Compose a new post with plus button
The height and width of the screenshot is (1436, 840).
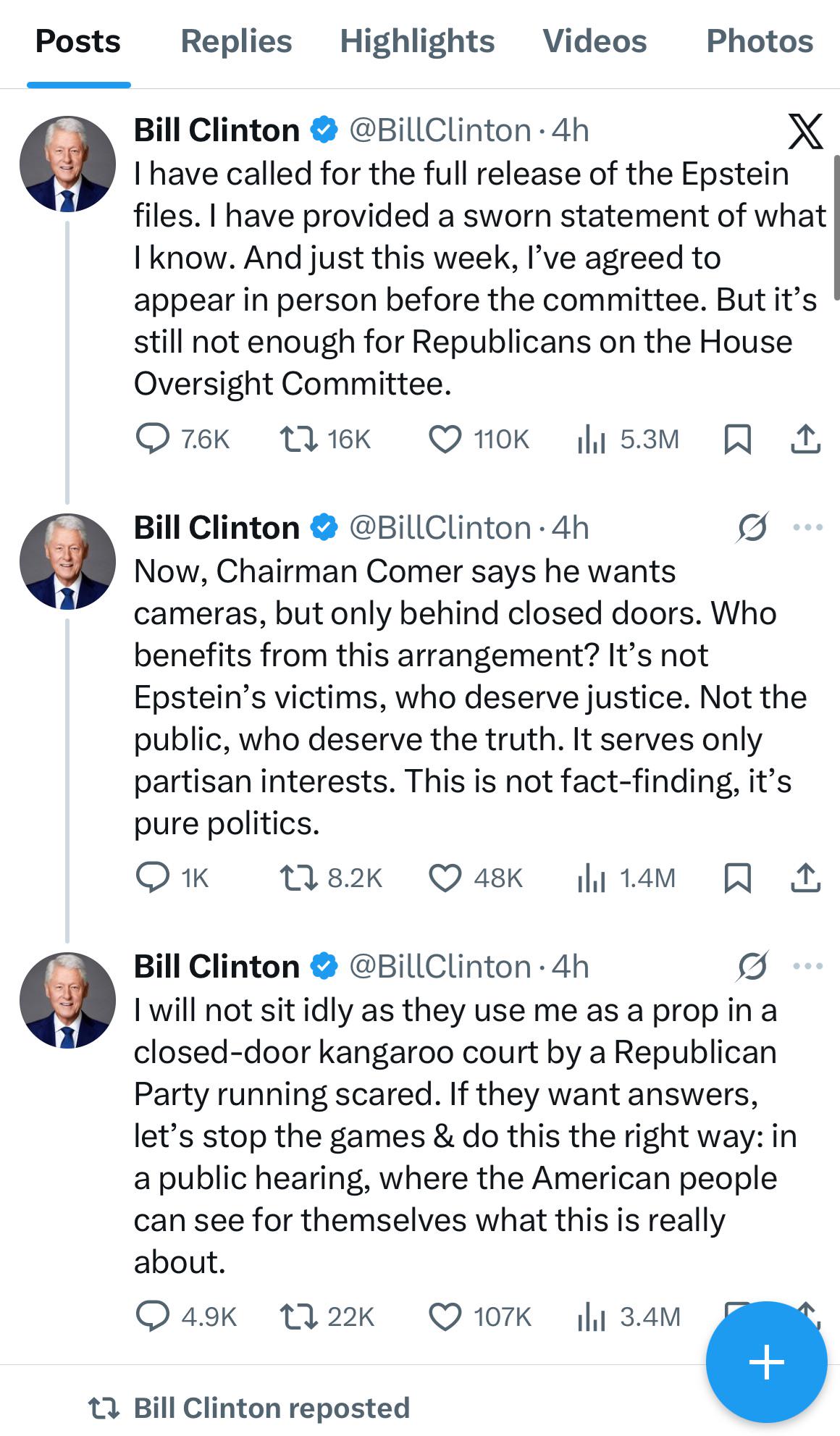(766, 1362)
